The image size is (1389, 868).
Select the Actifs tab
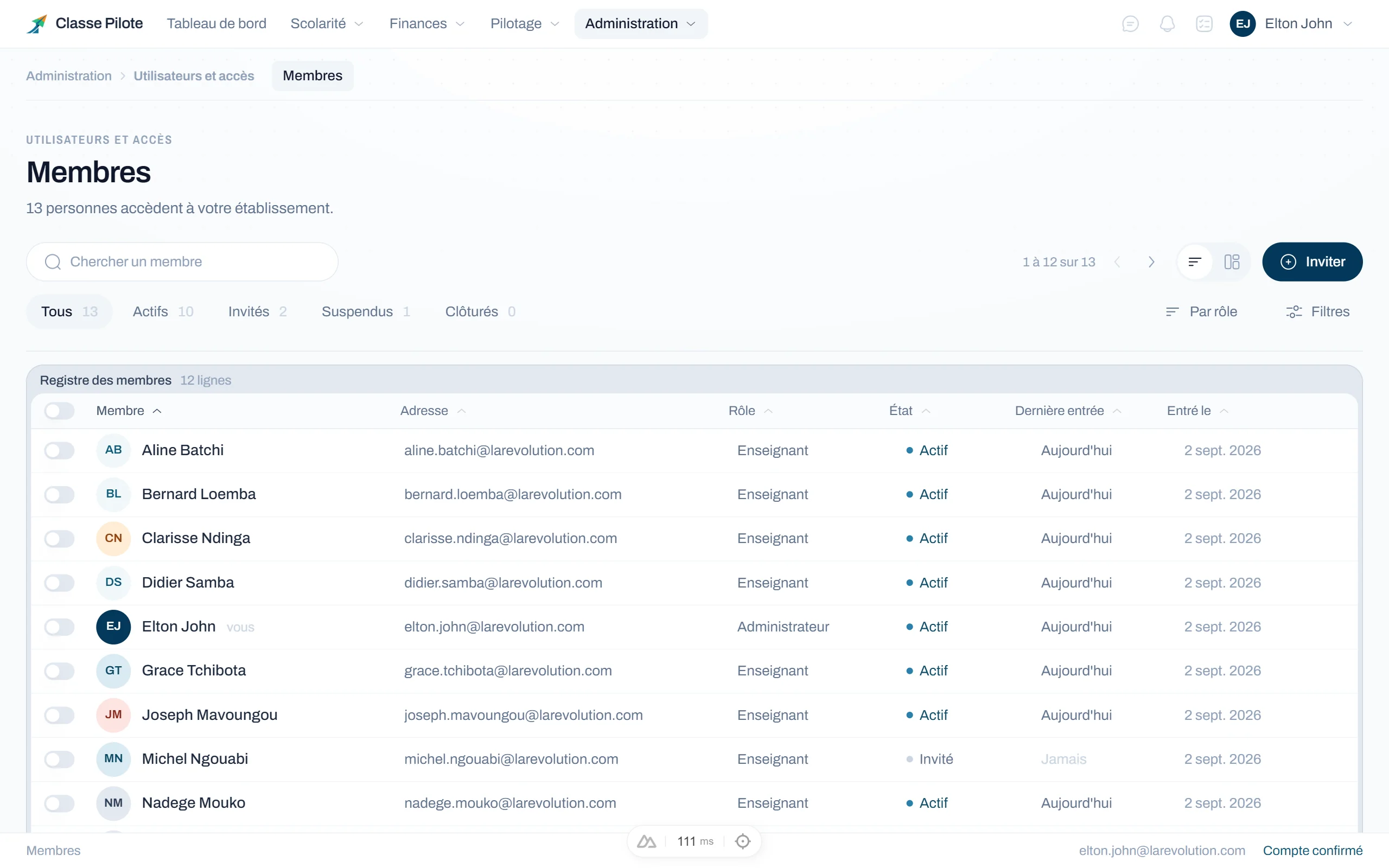tap(162, 312)
